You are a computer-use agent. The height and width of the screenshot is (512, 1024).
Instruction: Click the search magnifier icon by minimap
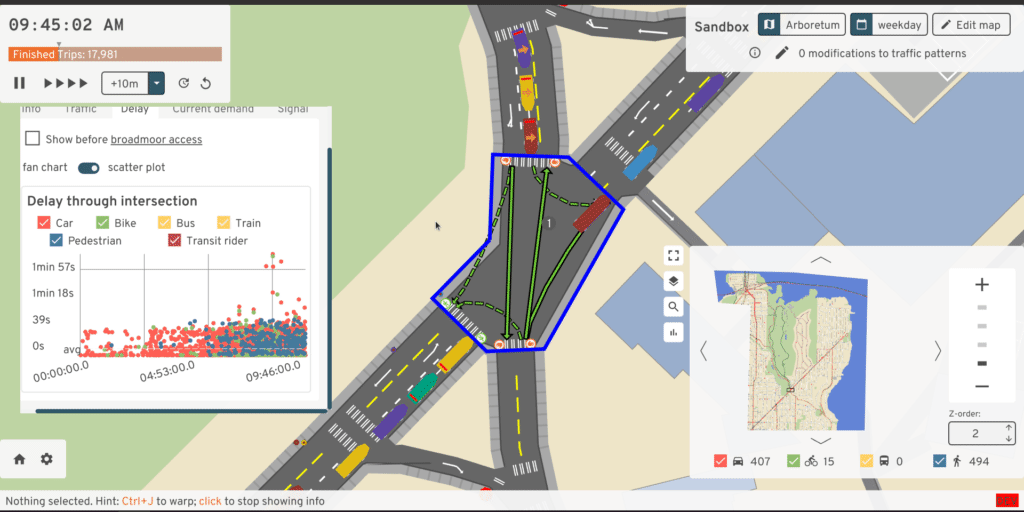point(674,307)
